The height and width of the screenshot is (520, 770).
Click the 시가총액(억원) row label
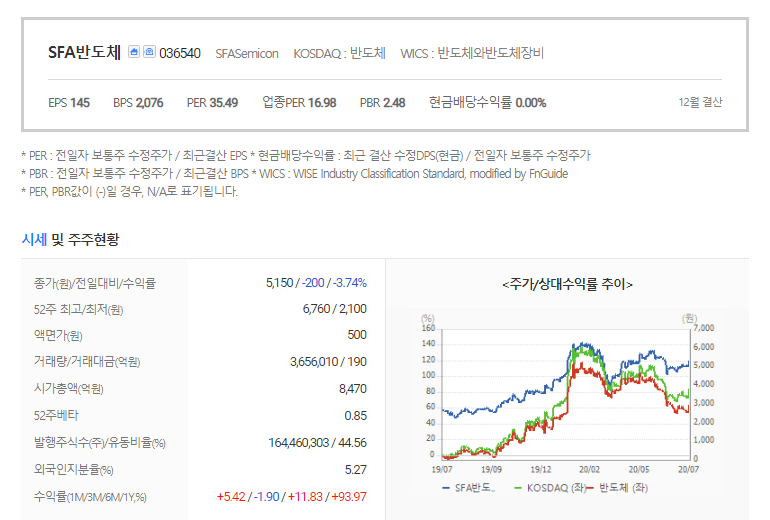click(x=68, y=389)
